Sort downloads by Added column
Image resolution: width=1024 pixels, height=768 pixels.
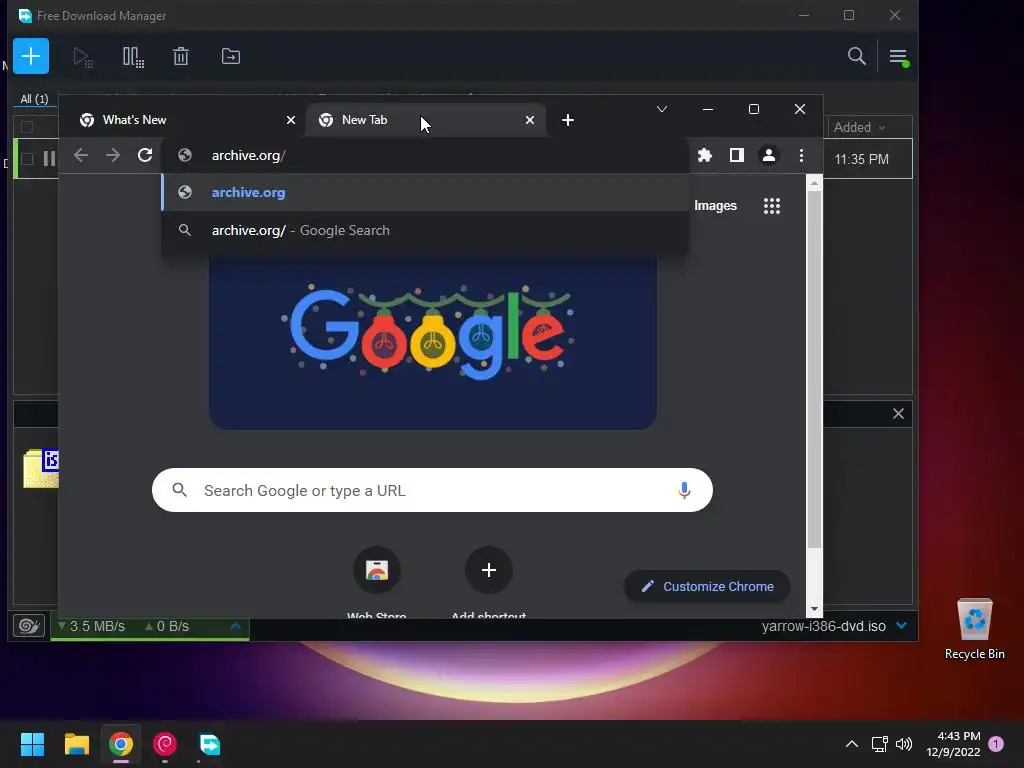(859, 127)
